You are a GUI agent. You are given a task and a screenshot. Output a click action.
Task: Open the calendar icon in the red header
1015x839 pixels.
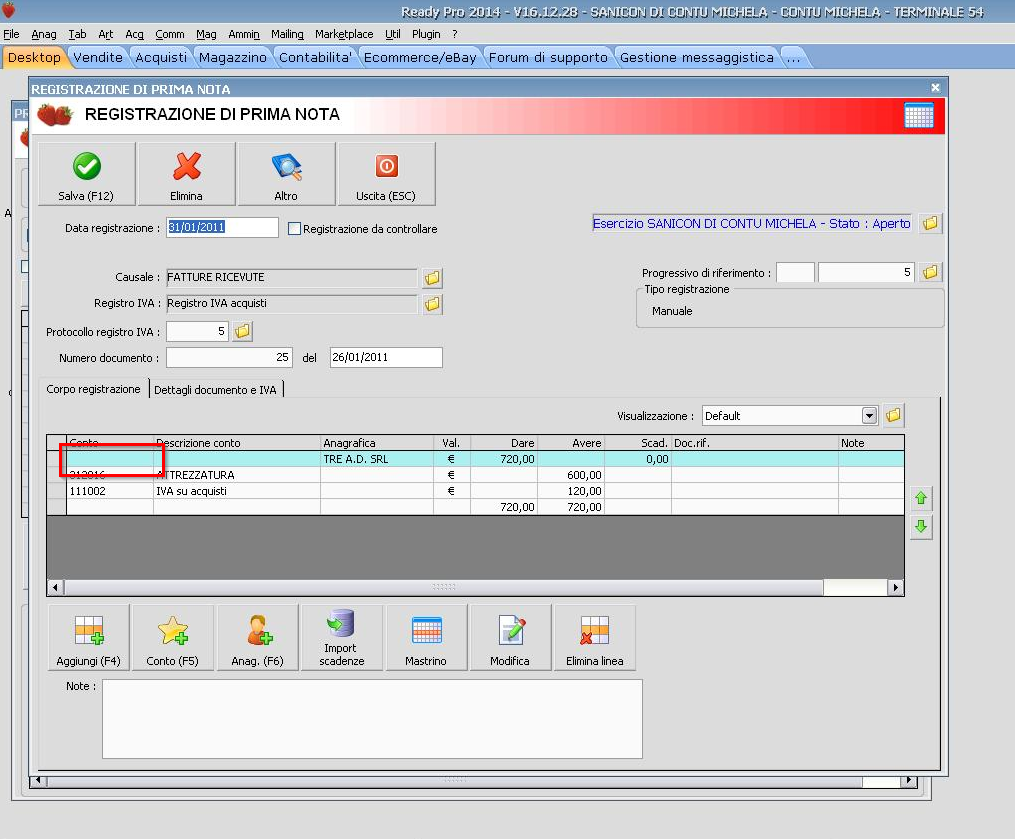[919, 116]
